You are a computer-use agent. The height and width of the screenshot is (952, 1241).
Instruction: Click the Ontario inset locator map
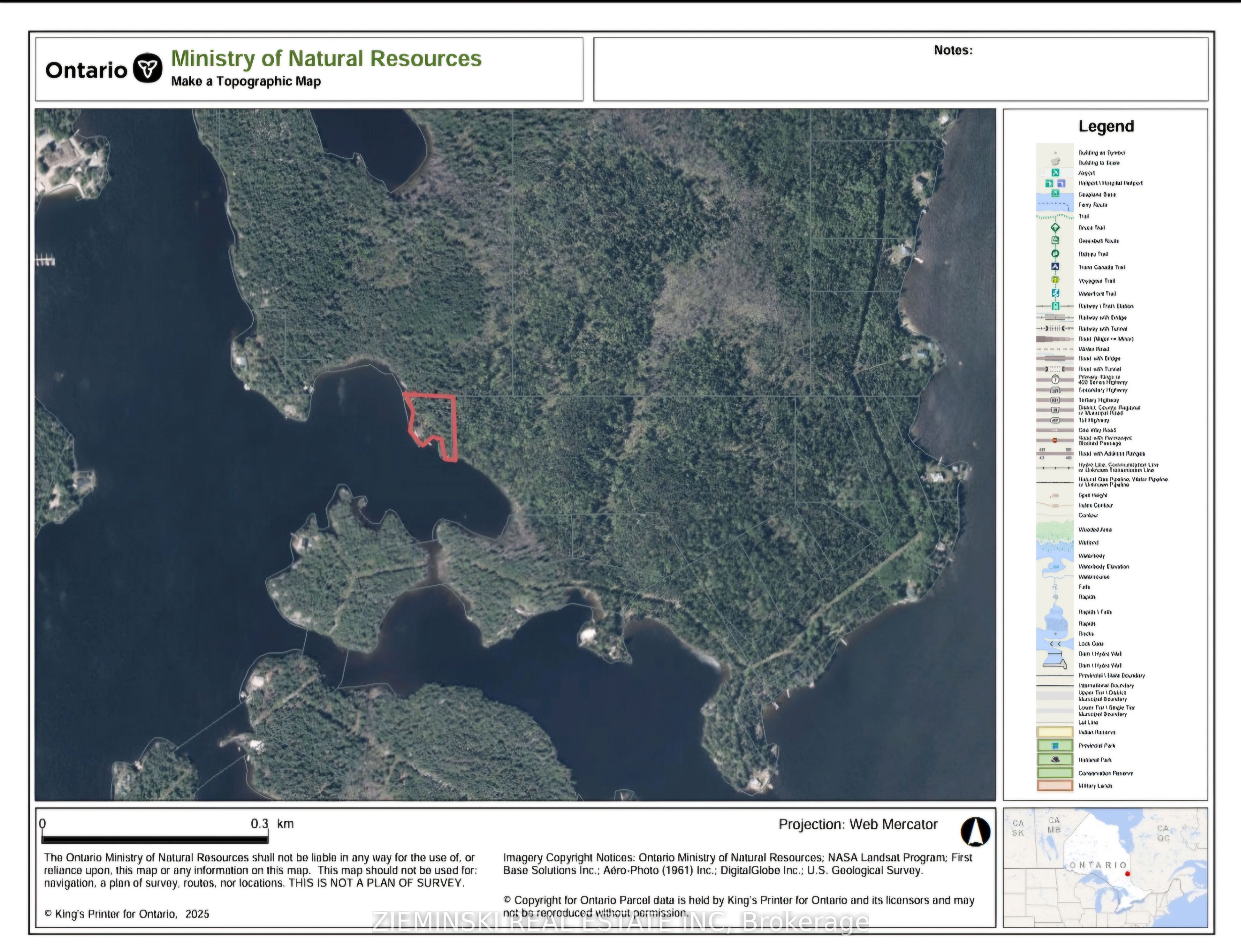point(1105,868)
